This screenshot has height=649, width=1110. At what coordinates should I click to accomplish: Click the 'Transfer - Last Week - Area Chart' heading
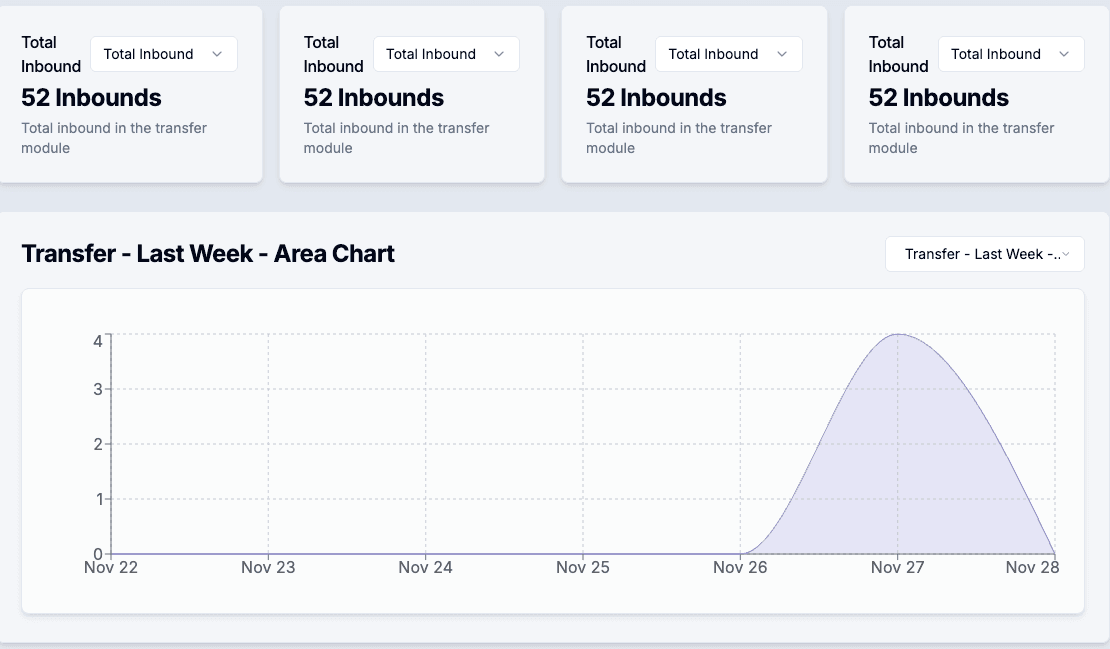point(208,254)
